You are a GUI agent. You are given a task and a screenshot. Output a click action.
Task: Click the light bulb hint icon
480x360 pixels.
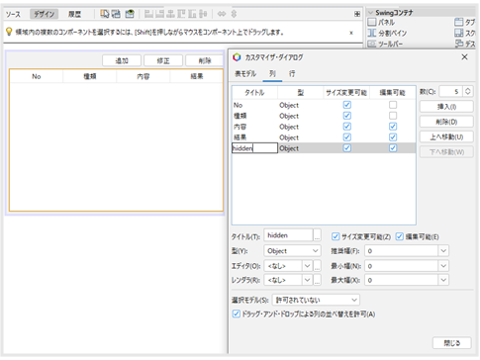point(9,32)
